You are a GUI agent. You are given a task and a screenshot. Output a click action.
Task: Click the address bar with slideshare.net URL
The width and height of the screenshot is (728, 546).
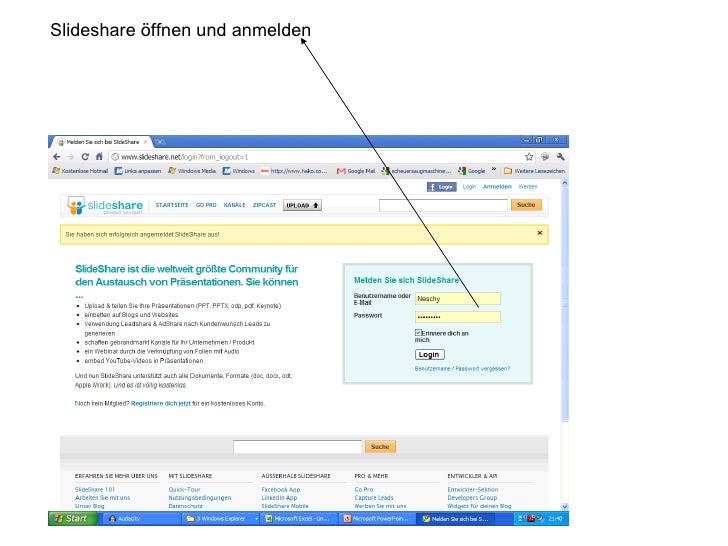click(x=316, y=157)
